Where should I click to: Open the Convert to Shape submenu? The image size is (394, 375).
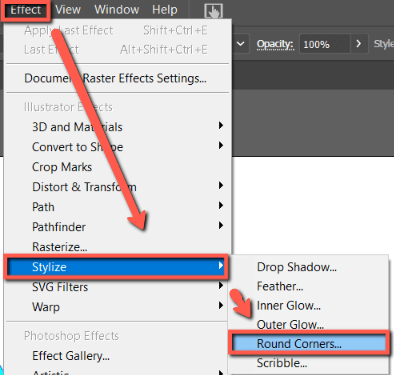click(117, 147)
